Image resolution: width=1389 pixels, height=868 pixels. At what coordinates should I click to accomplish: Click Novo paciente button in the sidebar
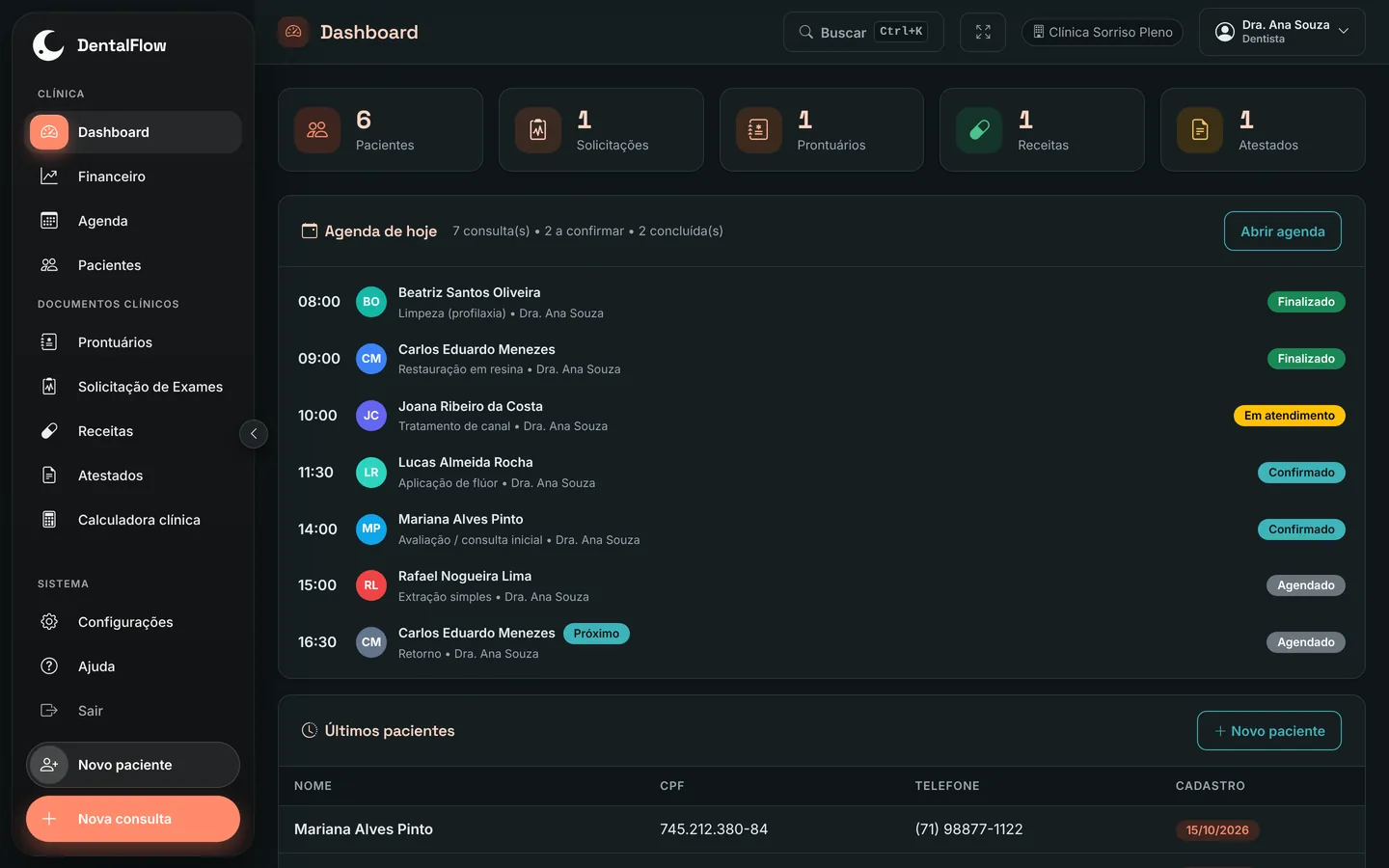pyautogui.click(x=133, y=765)
